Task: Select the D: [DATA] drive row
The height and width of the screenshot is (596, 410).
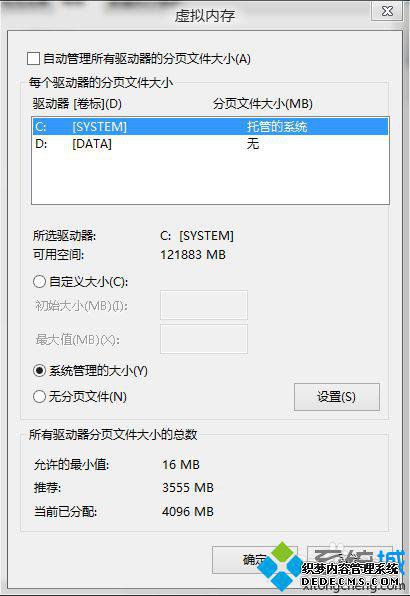Action: [x=210, y=144]
